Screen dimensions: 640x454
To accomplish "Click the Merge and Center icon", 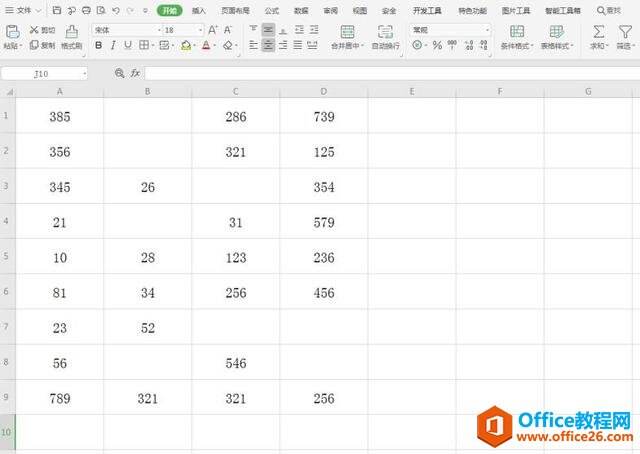I will (x=347, y=32).
